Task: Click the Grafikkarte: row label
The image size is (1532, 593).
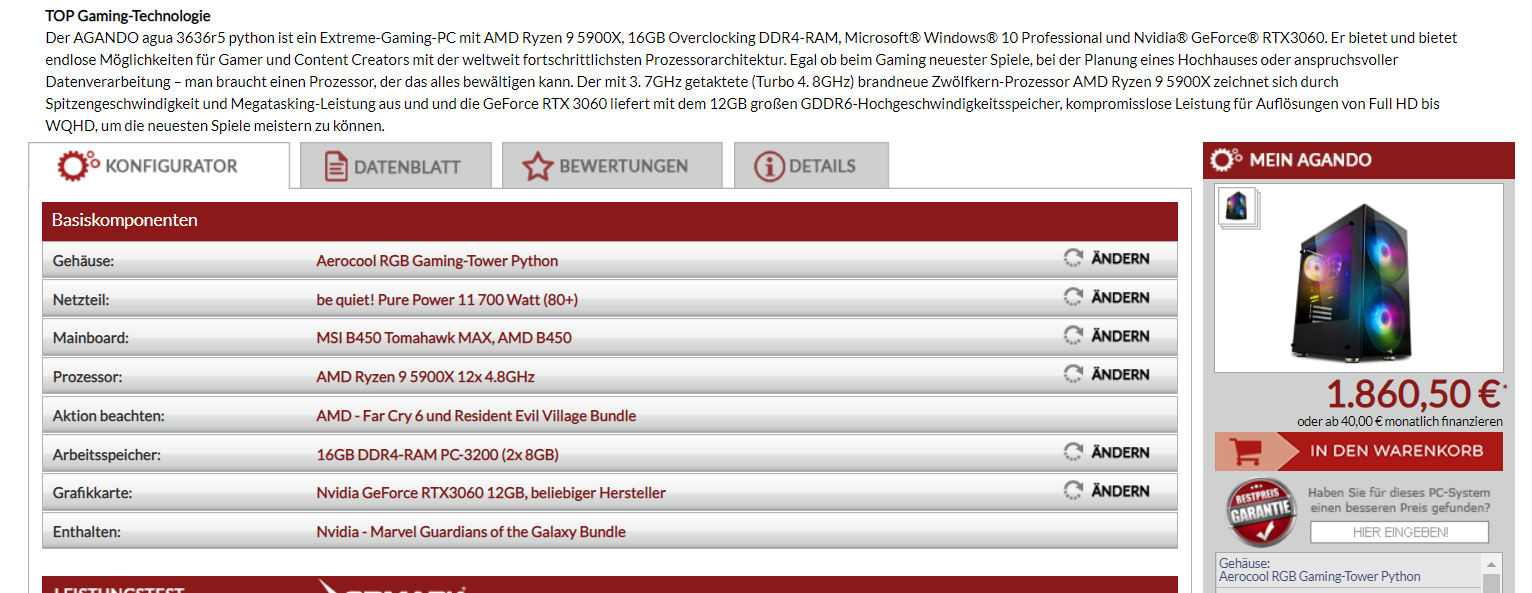Action: [93, 493]
